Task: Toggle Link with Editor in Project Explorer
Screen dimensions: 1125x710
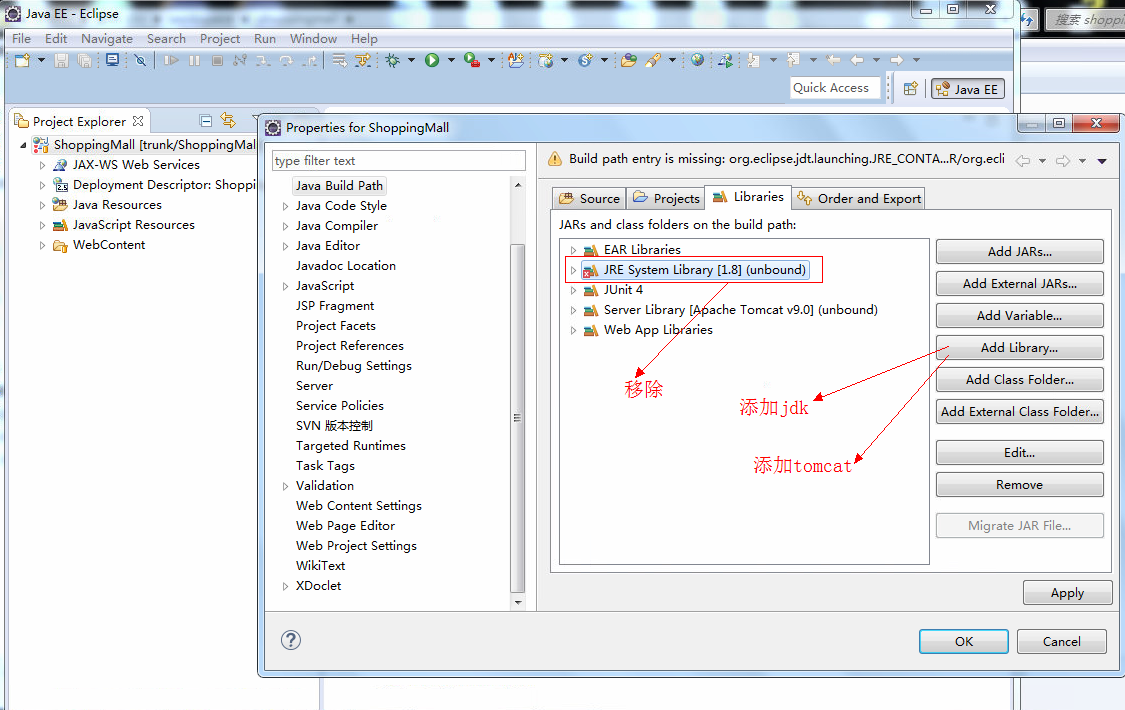Action: (x=228, y=121)
